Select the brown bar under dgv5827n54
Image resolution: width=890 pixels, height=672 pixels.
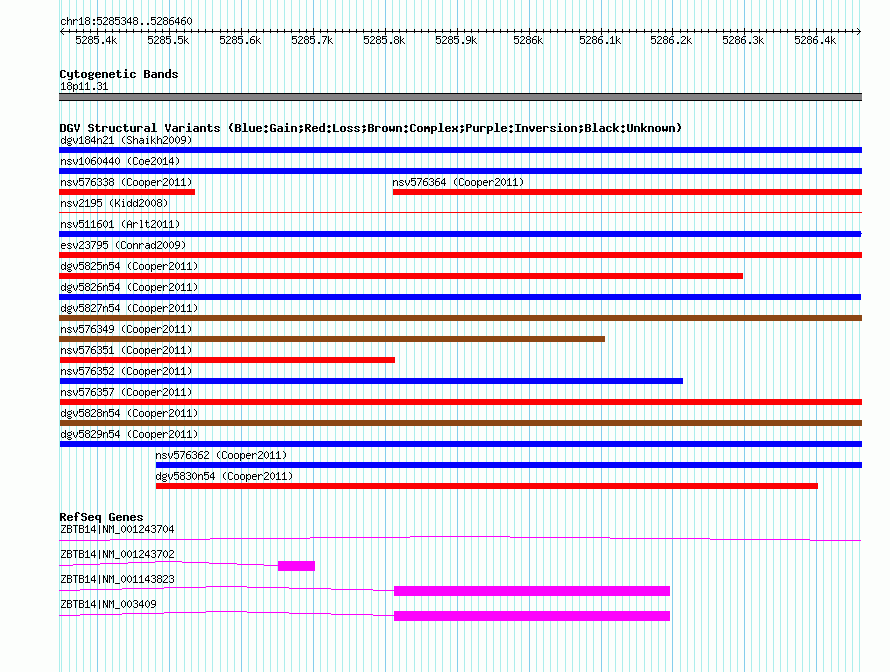(460, 318)
